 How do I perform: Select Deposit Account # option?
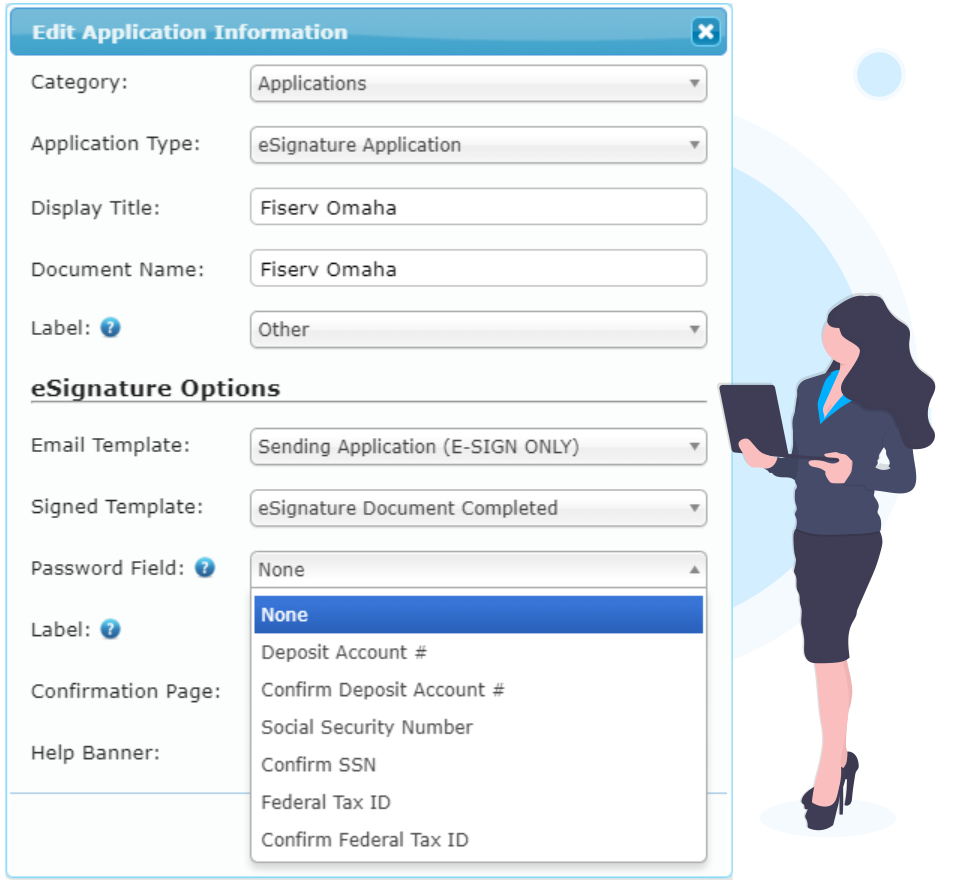(x=478, y=652)
